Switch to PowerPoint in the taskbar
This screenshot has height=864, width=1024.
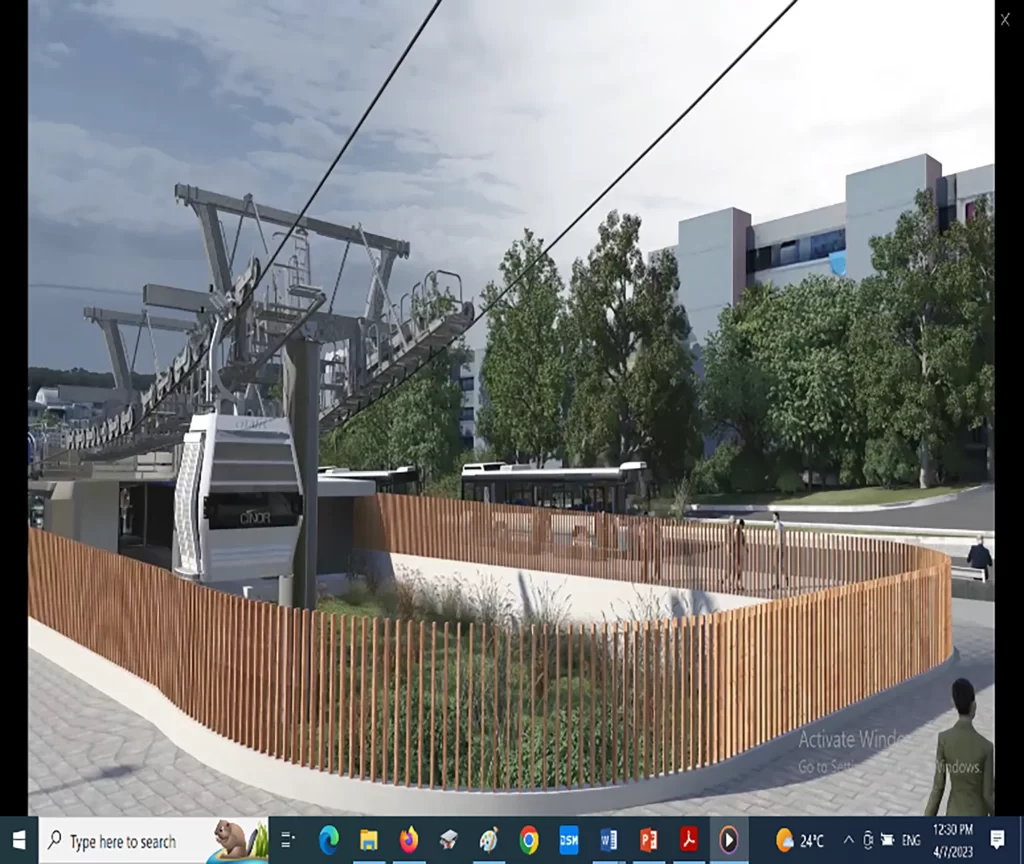[648, 840]
